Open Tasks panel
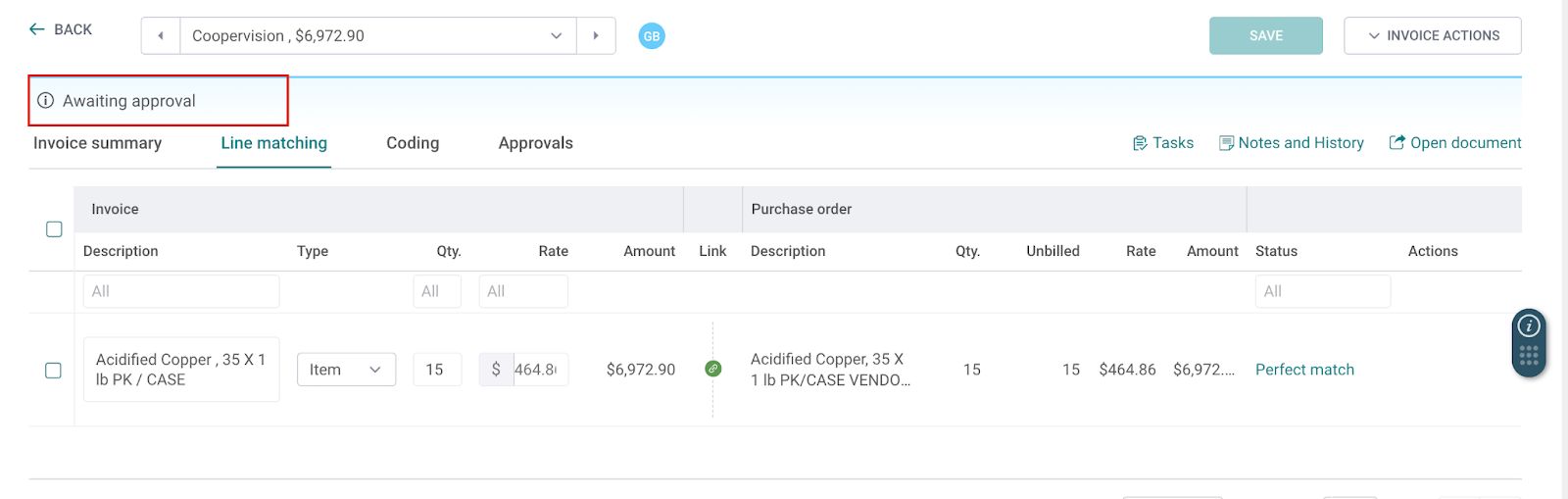This screenshot has width=1568, height=499. (1163, 143)
